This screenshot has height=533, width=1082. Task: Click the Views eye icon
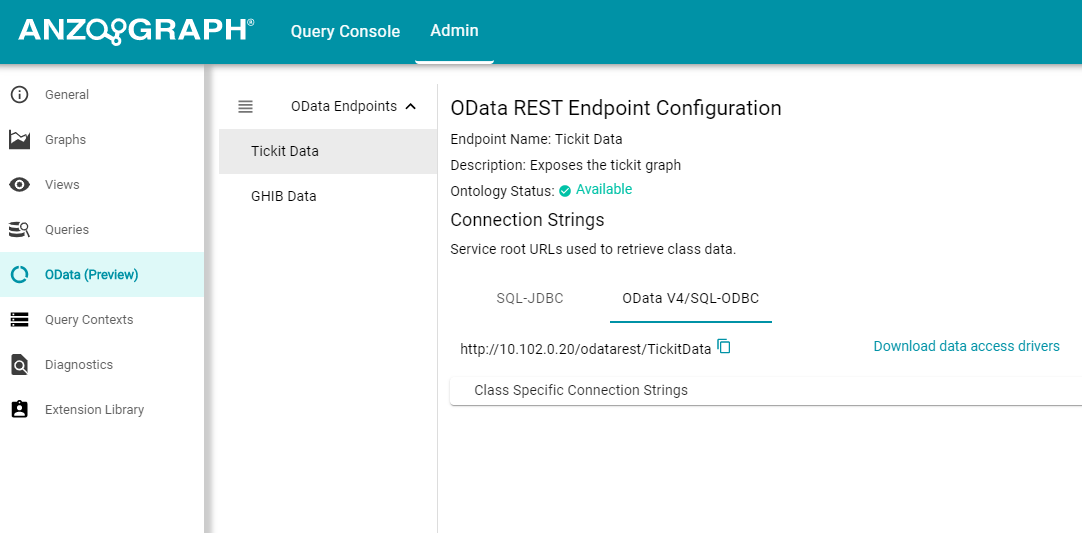pos(19,184)
